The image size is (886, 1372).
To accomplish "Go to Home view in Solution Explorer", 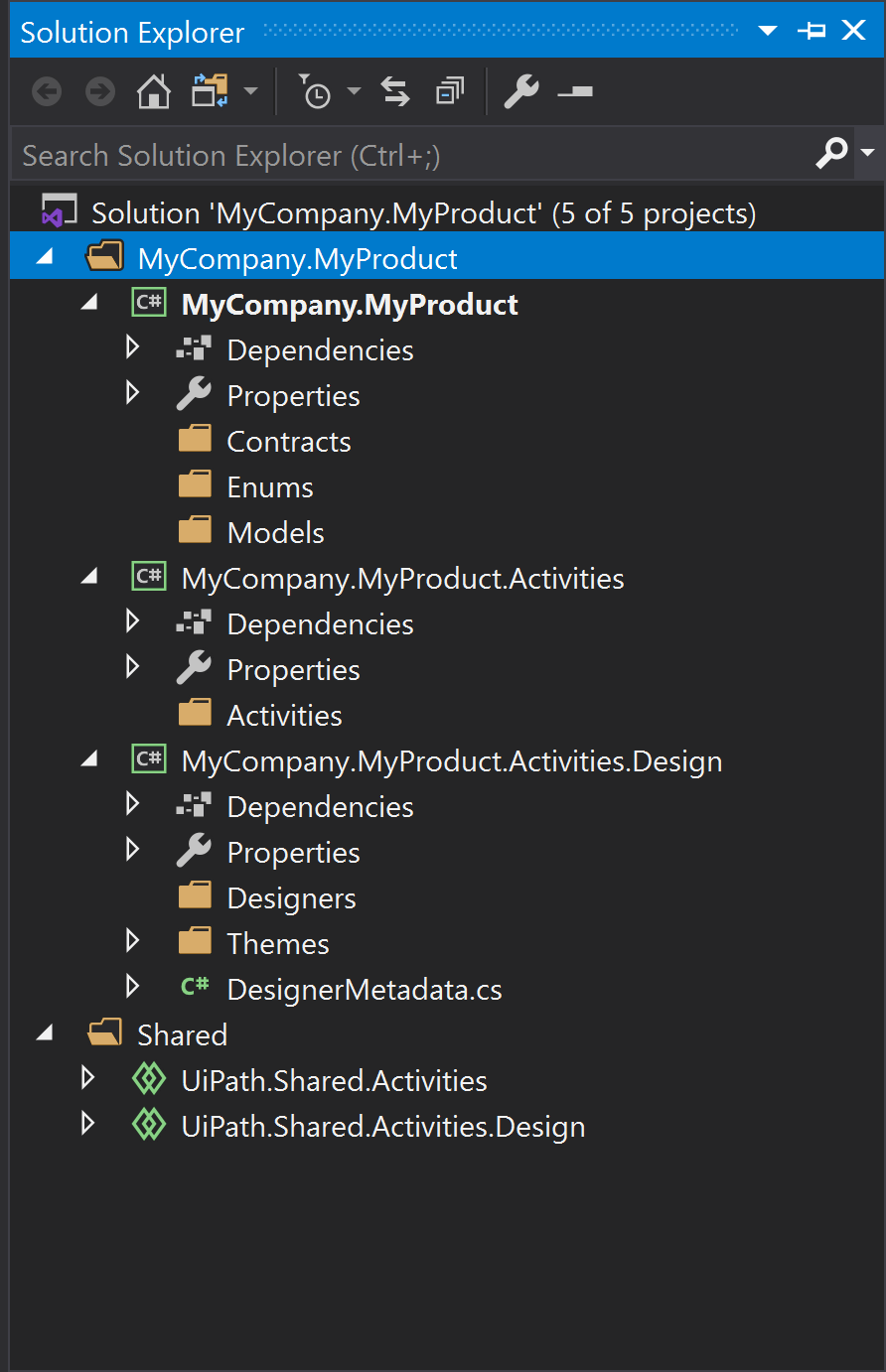I will (x=154, y=92).
